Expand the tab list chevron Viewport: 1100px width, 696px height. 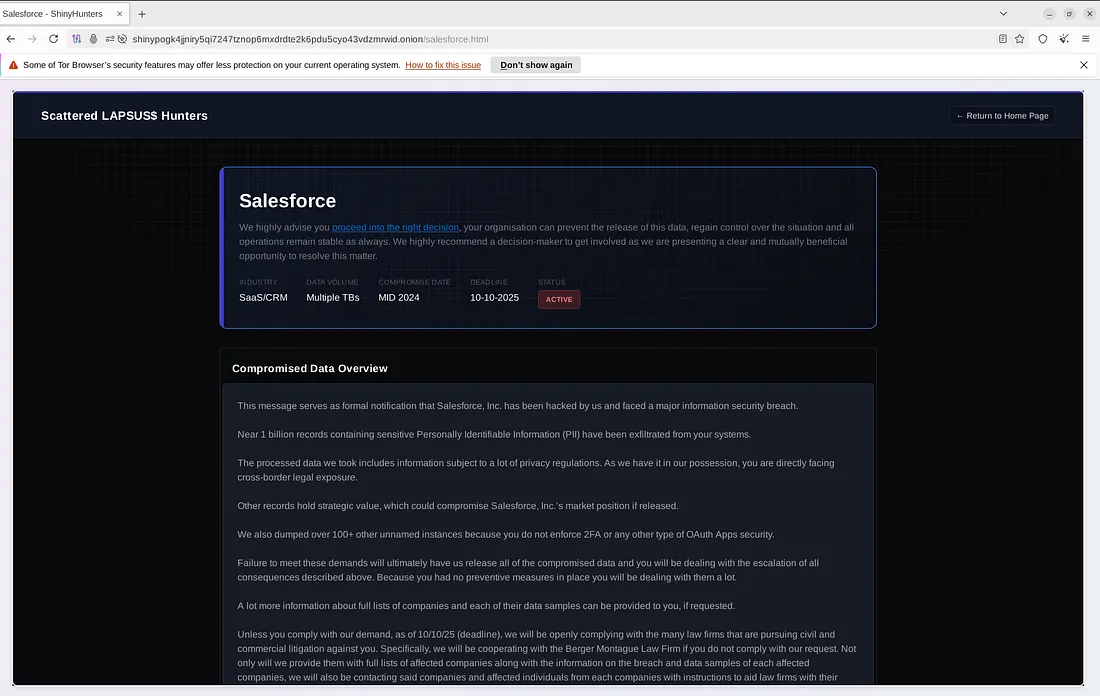[x=1003, y=13]
